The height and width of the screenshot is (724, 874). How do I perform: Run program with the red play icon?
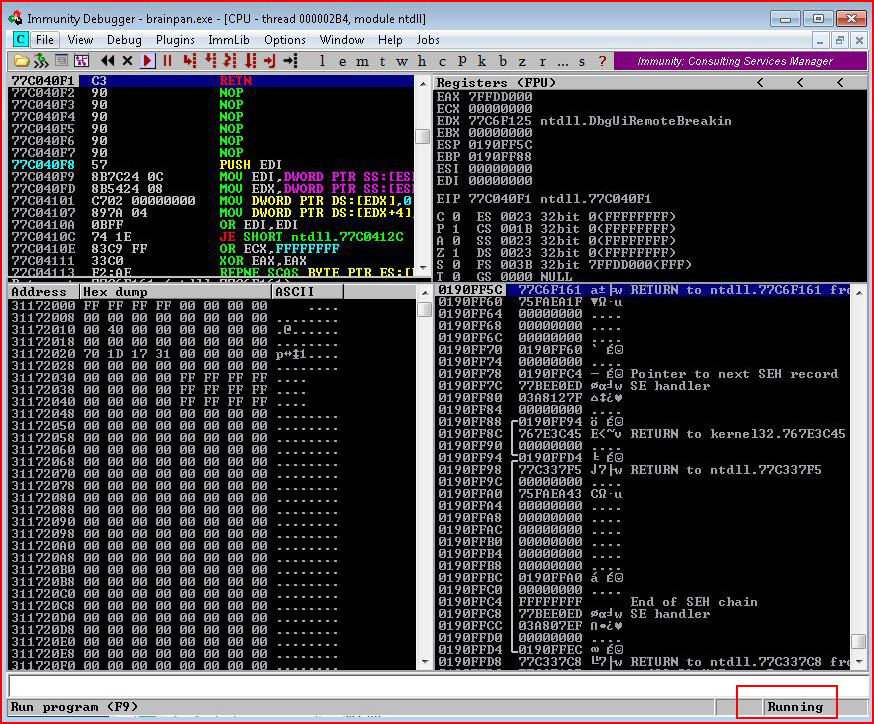coord(147,61)
